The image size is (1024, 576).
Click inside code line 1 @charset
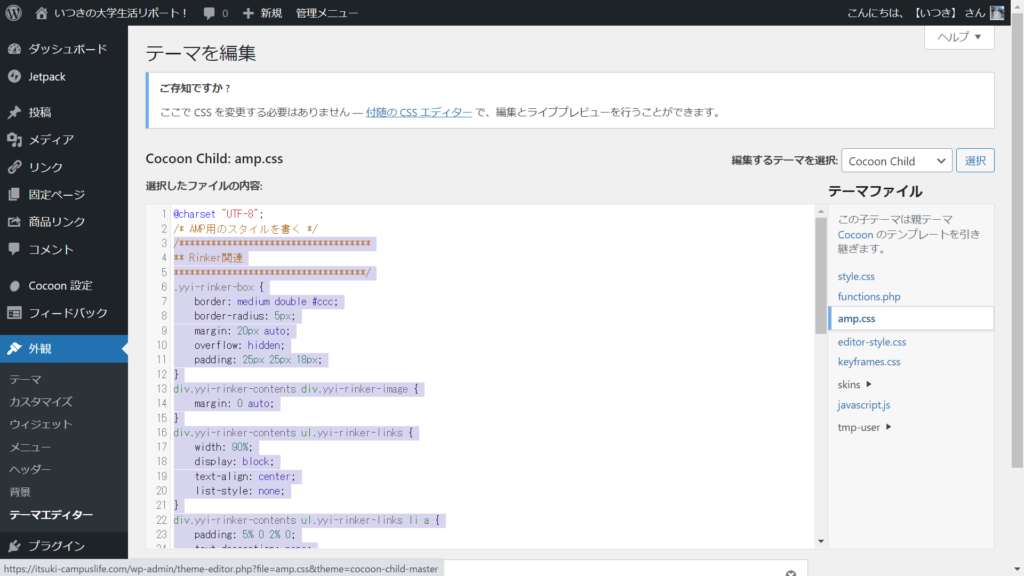click(x=218, y=214)
